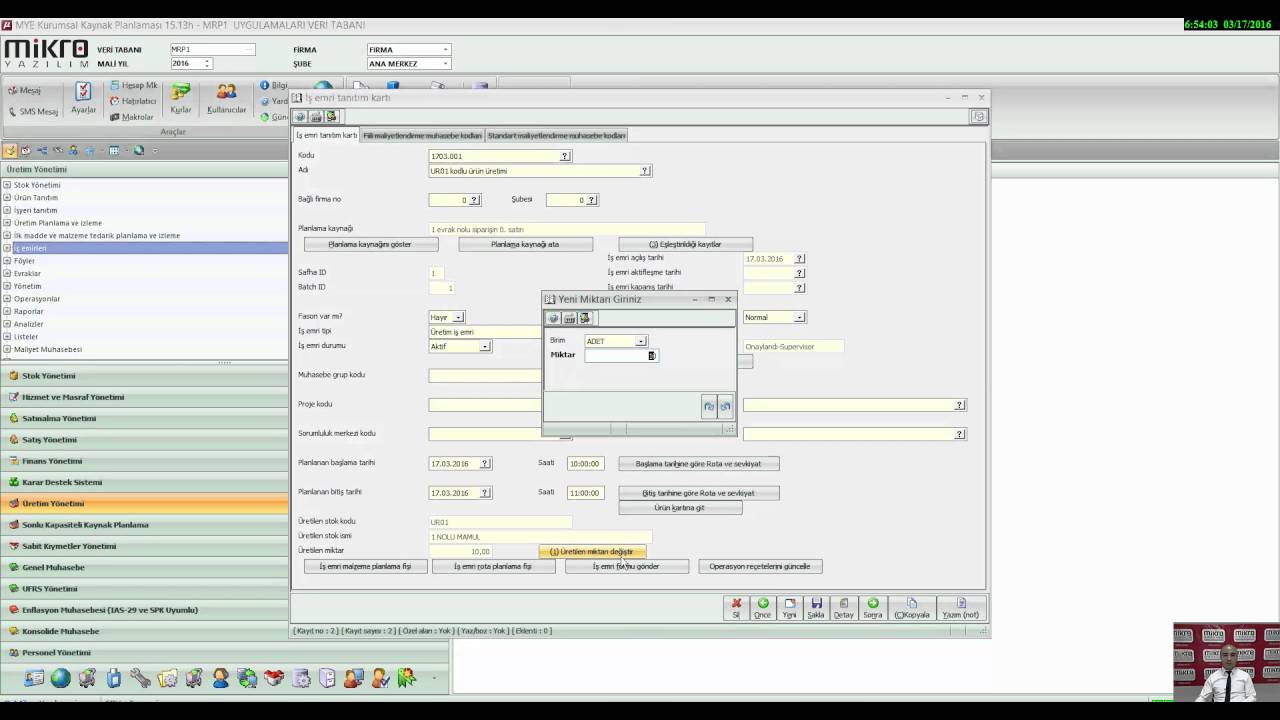Click Planlama kaynağını göster button
Screen dimensions: 1280x720
(x=370, y=244)
